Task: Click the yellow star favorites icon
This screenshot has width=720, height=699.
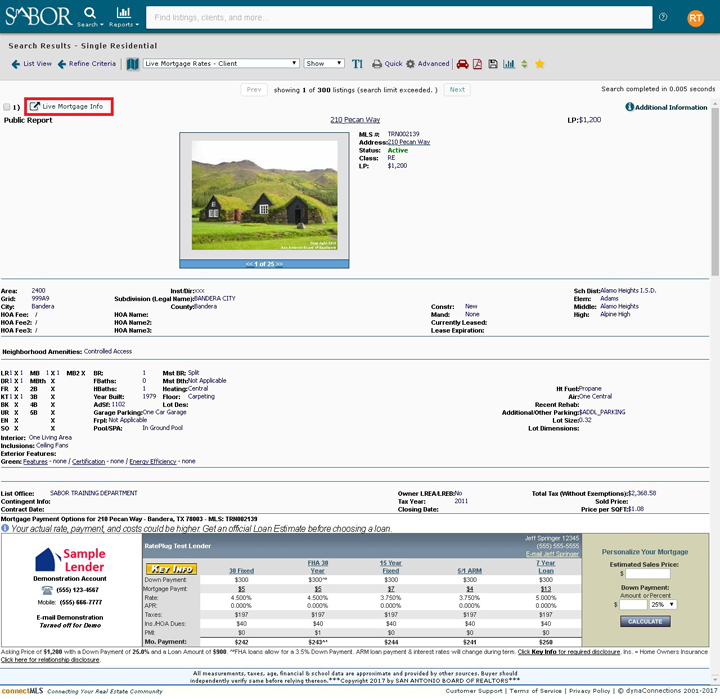Action: [540, 64]
